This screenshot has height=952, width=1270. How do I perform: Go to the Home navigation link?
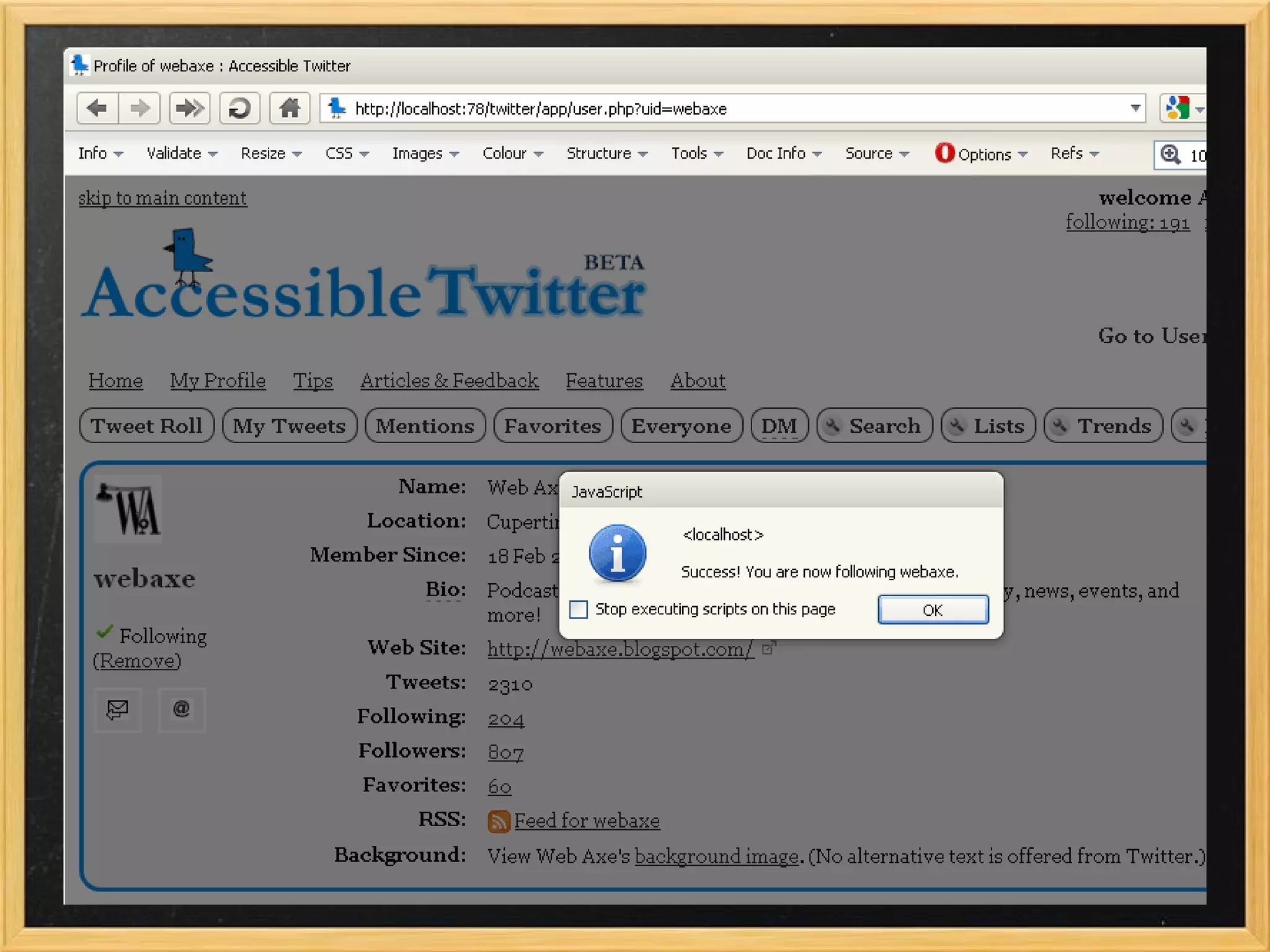[115, 380]
